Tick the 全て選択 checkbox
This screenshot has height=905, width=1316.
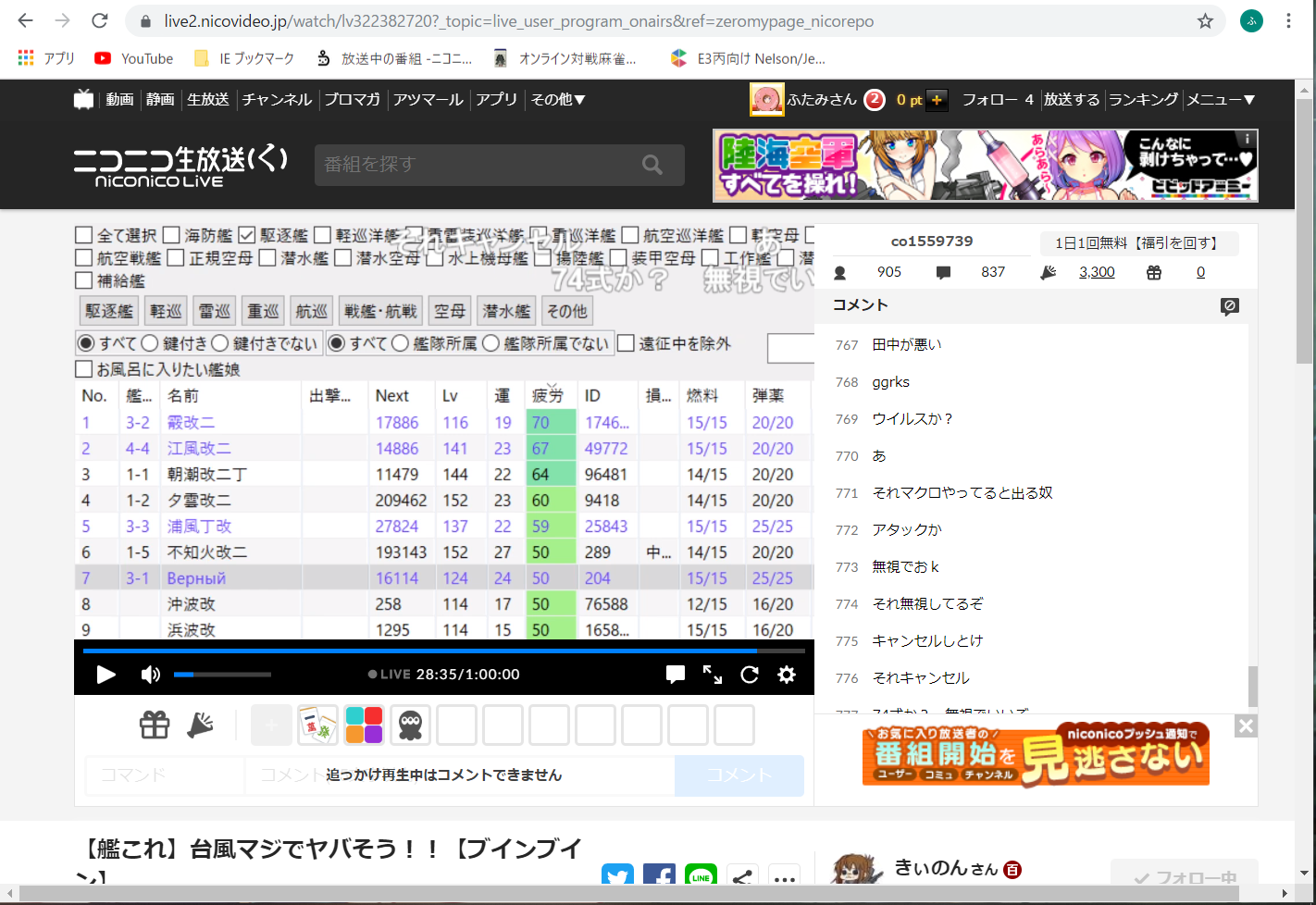tap(84, 236)
